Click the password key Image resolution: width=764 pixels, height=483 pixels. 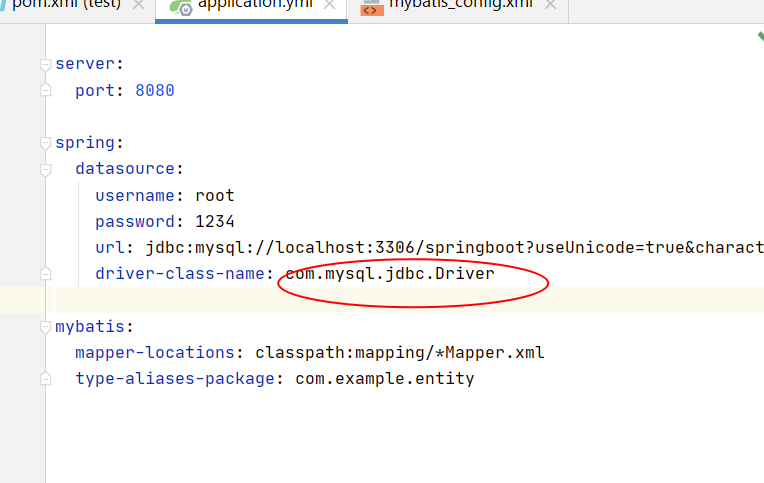point(135,222)
